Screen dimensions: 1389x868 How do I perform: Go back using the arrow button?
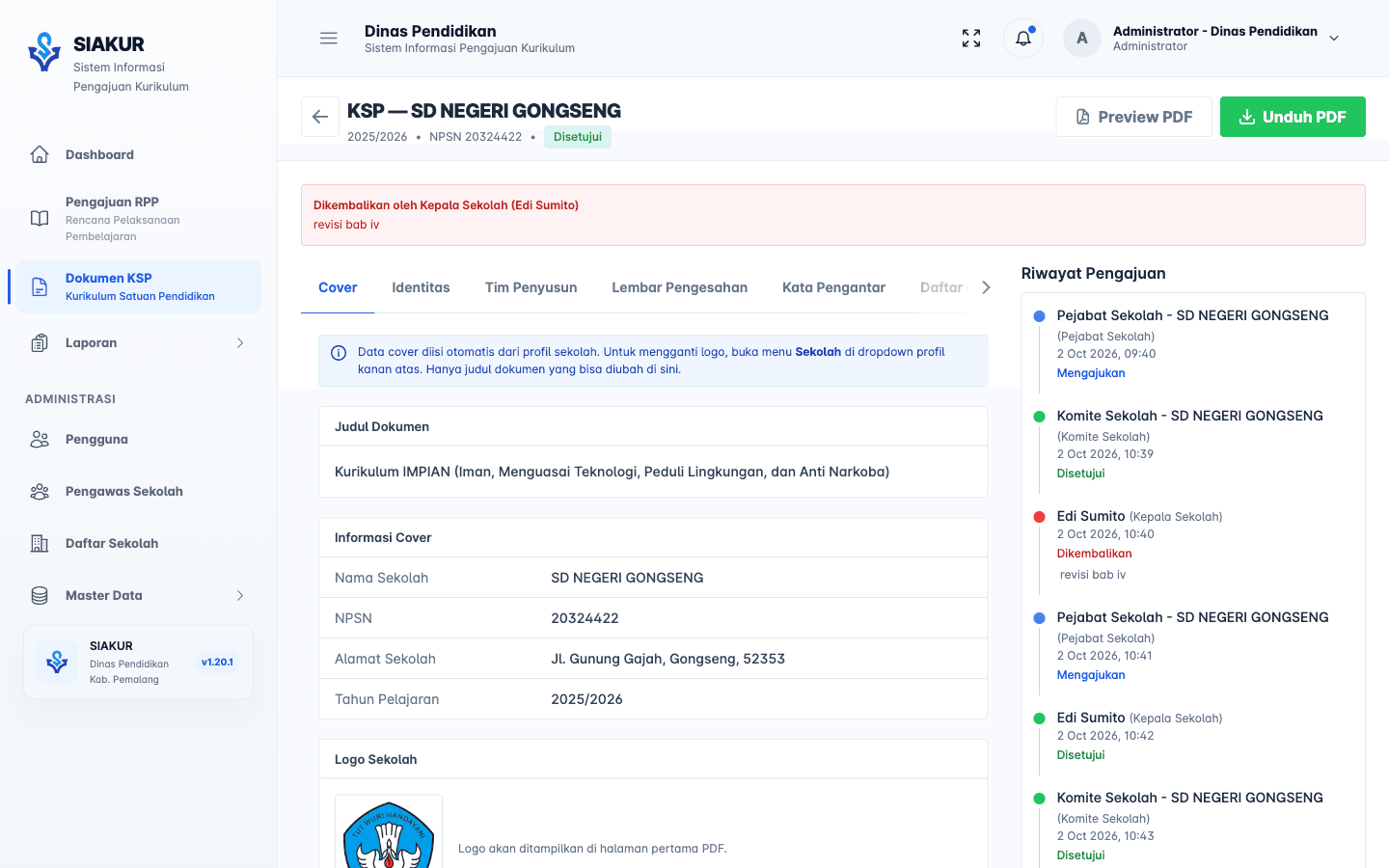tap(320, 117)
